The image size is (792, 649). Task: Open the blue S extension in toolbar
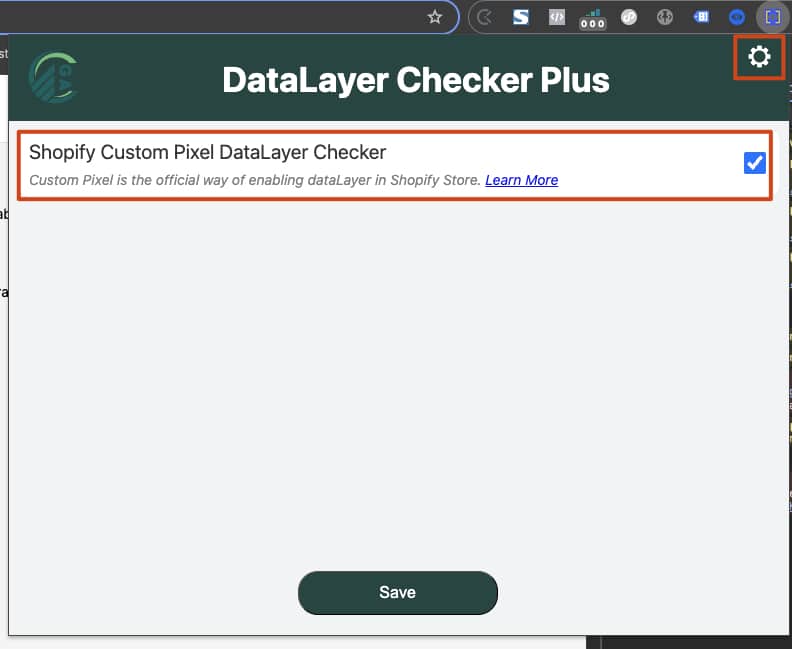pyautogui.click(x=521, y=17)
